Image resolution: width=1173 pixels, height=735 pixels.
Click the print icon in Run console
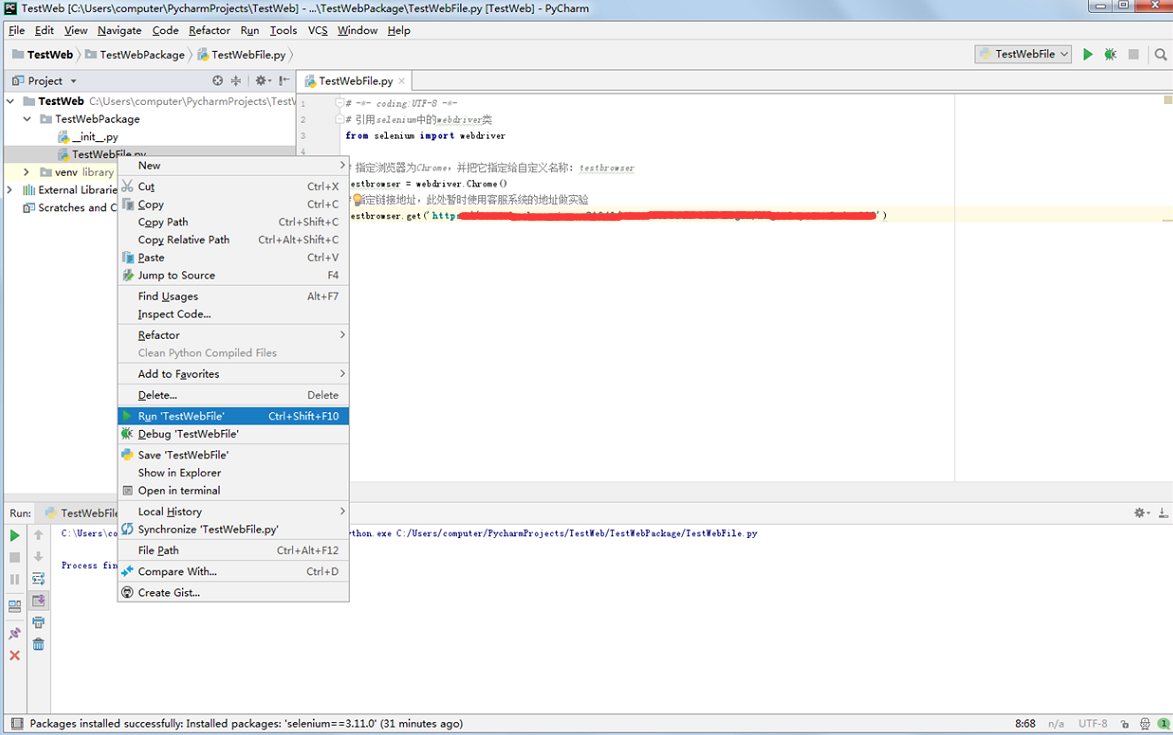point(38,622)
